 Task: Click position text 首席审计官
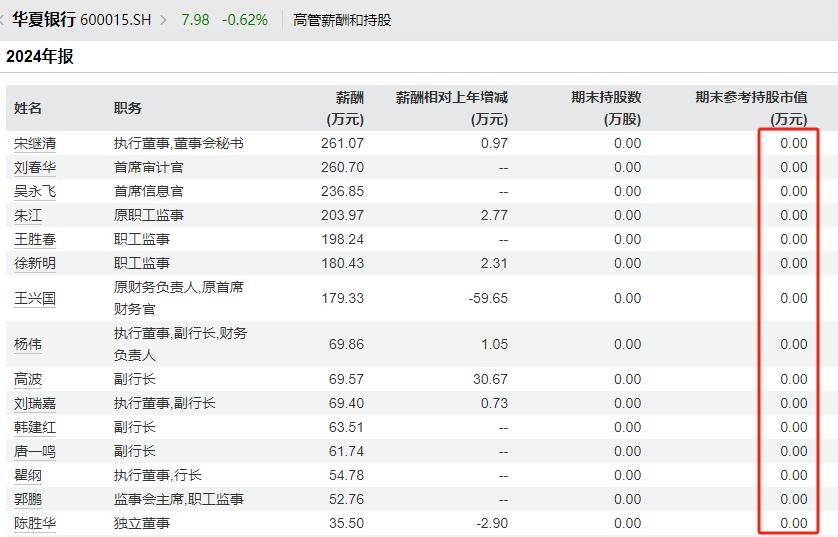coord(149,167)
